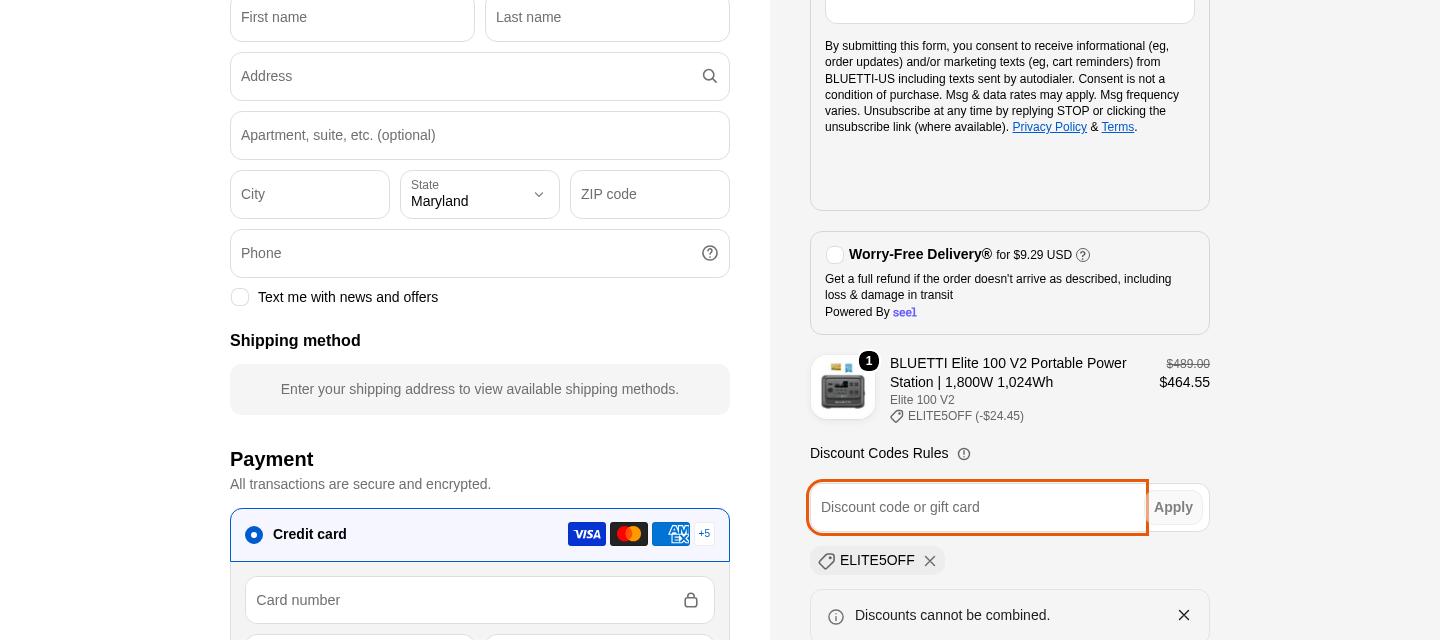Viewport: 1440px width, 640px height.
Task: Focus the Discount code or gift card field
Action: (978, 507)
